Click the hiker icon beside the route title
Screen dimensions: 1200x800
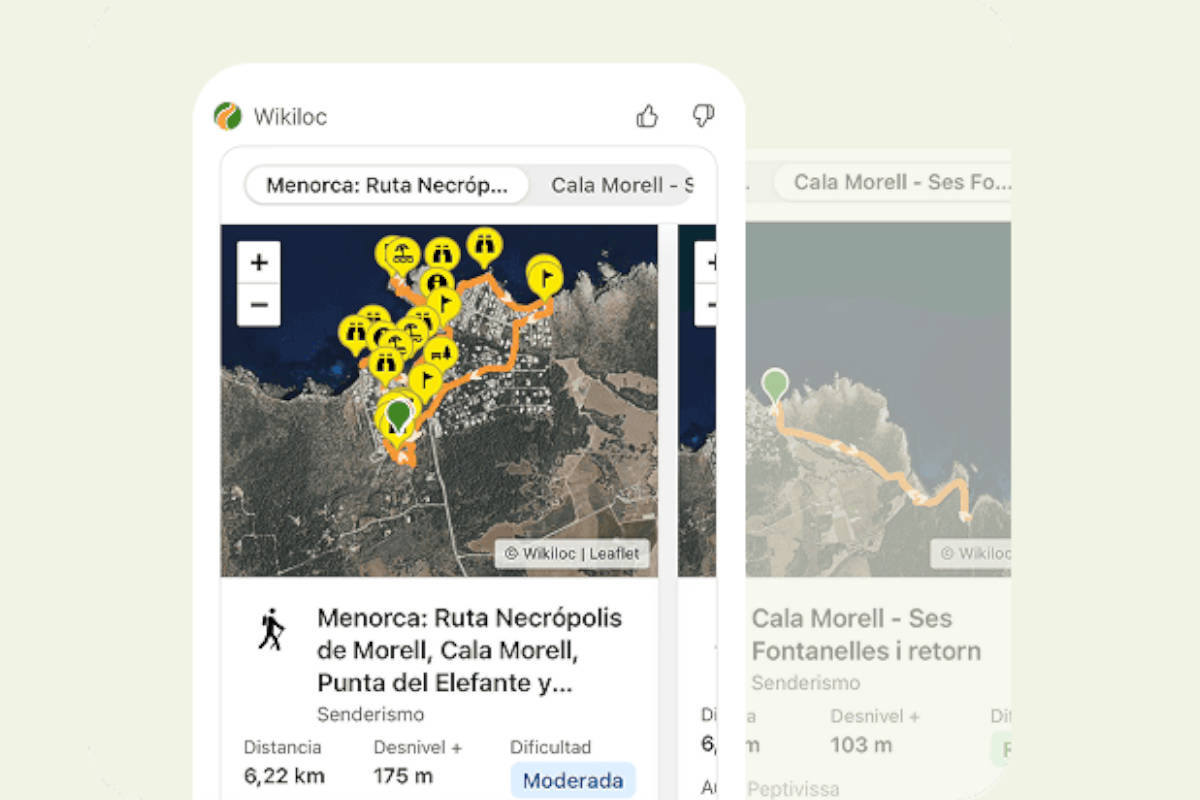[271, 630]
